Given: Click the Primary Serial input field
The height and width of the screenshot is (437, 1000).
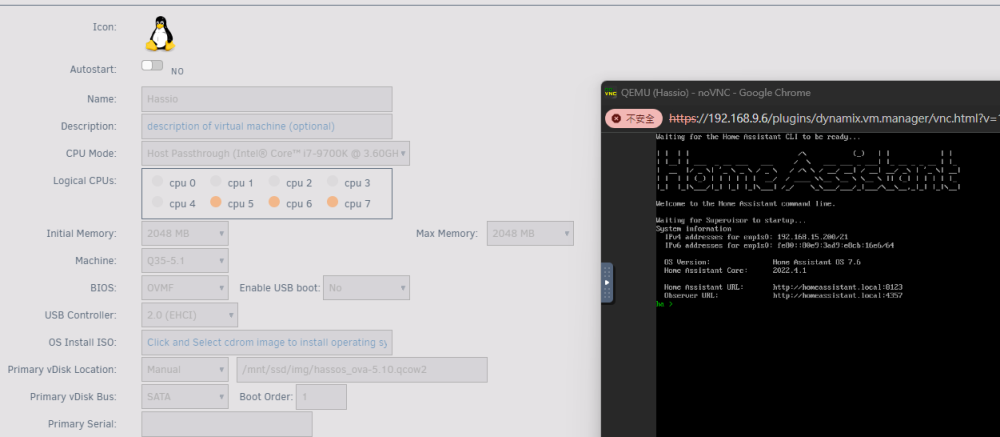Looking at the screenshot, I should (x=227, y=424).
